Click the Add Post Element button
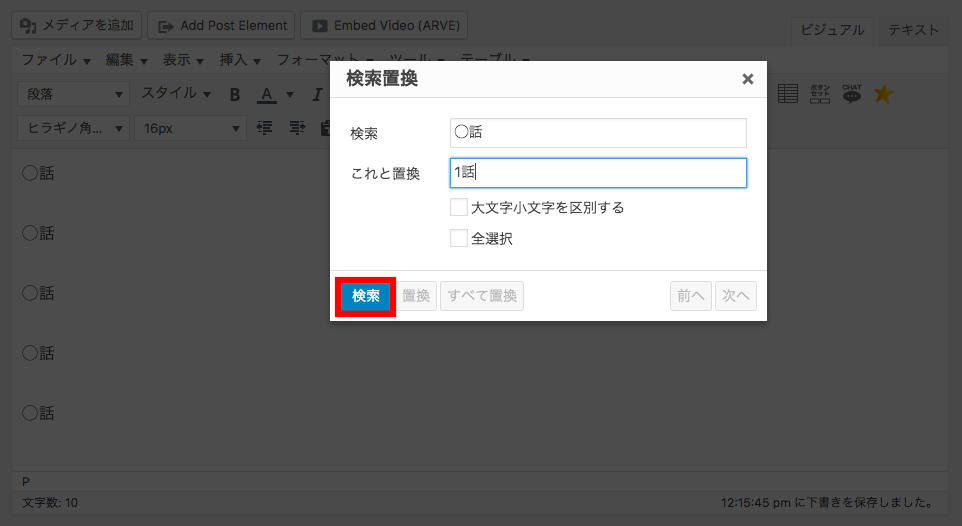Viewport: 962px width, 526px height. pos(221,26)
